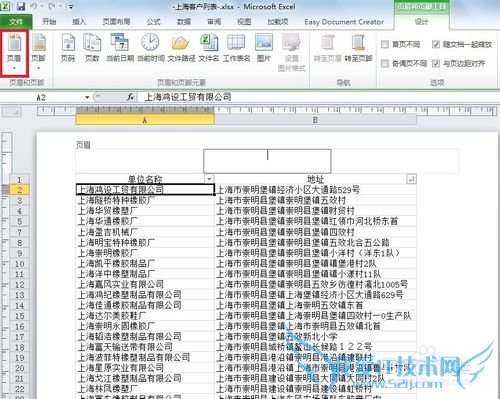Click the fx insert function icon
The height and width of the screenshot is (399, 500).
[130, 97]
